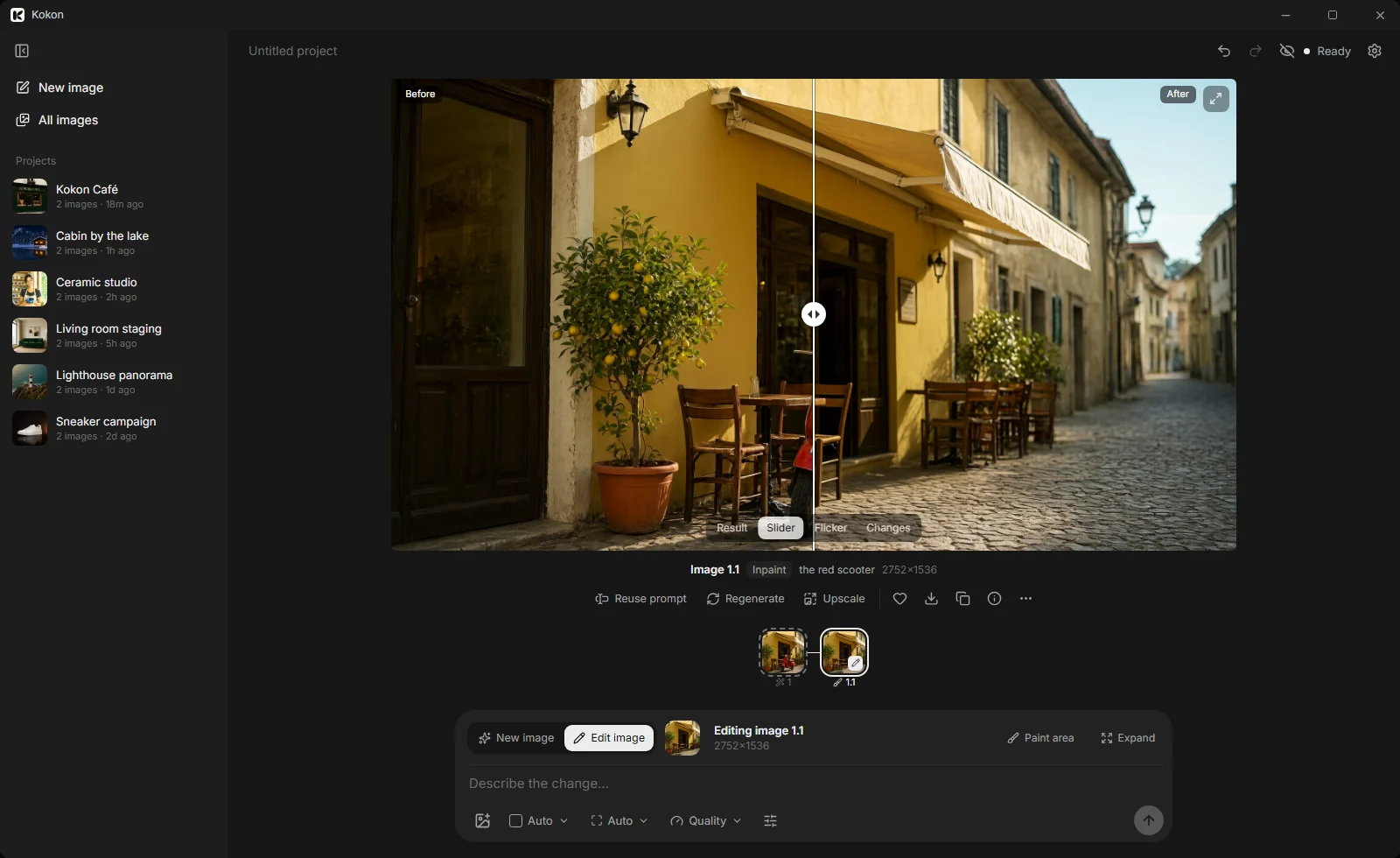1400x858 pixels.
Task: Click the redo arrow icon
Action: (x=1256, y=51)
